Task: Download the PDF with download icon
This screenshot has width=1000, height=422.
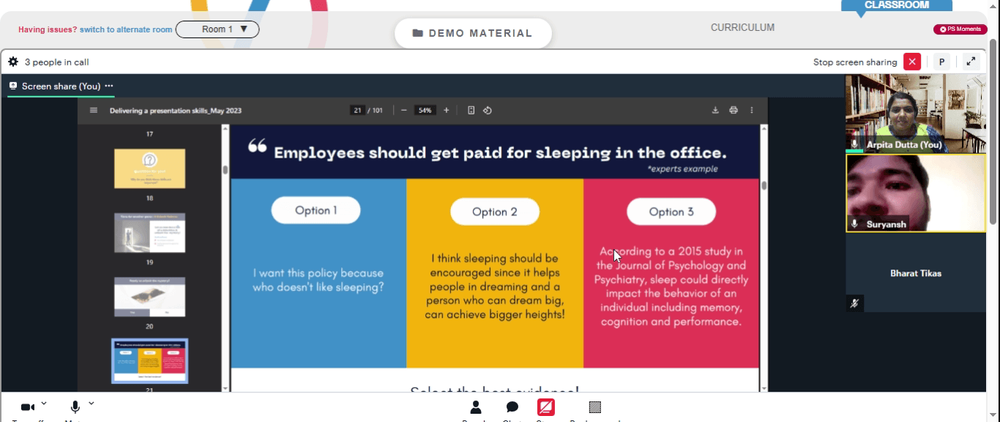Action: (716, 110)
